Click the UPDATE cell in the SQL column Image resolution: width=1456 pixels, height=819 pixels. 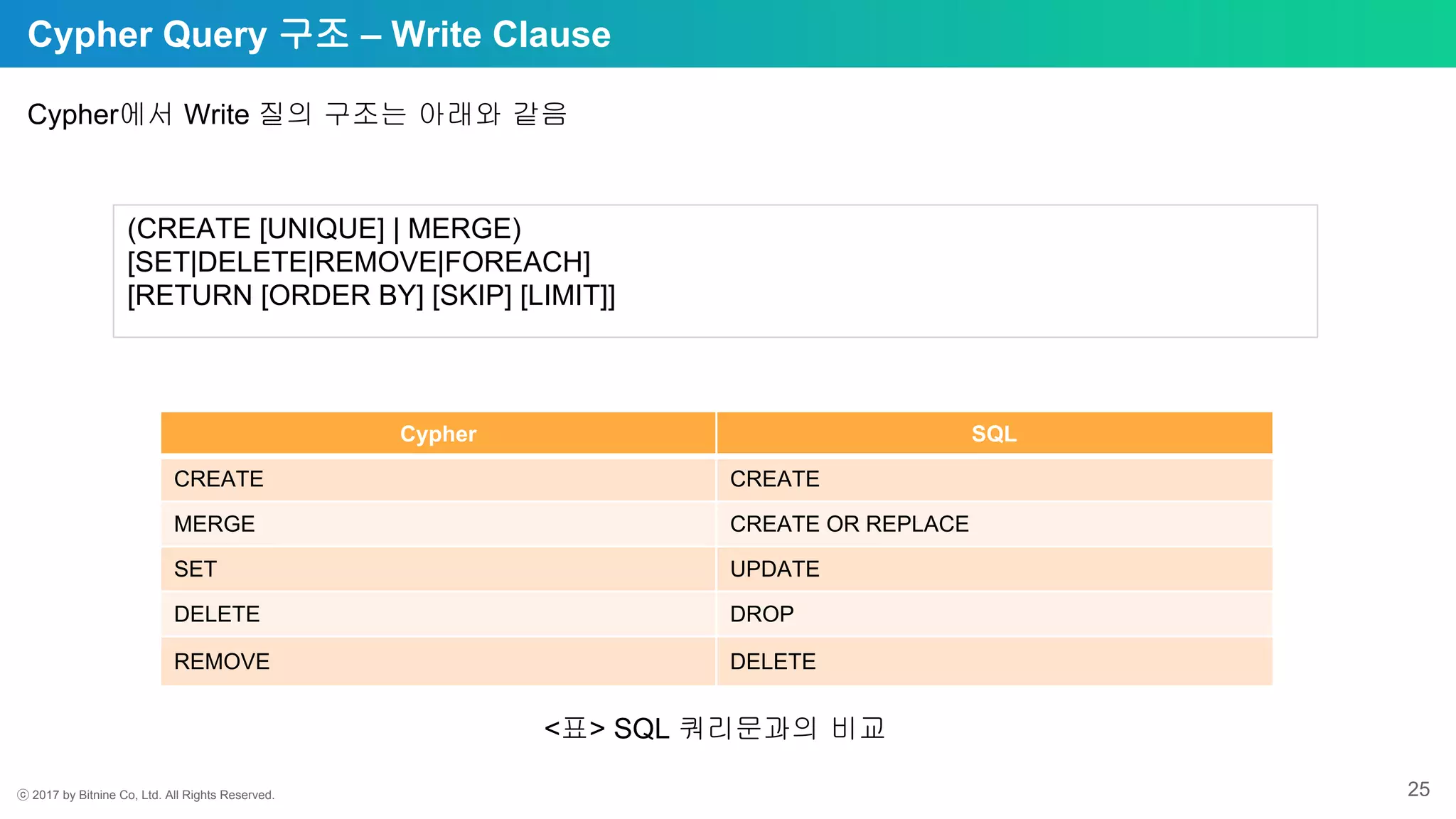point(995,569)
